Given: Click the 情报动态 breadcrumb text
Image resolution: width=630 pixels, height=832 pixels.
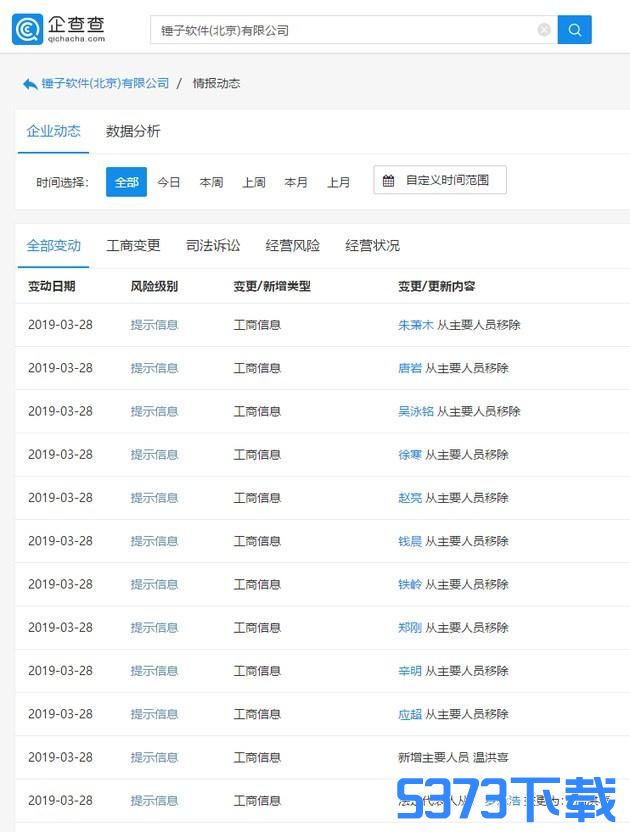Looking at the screenshot, I should 216,83.
